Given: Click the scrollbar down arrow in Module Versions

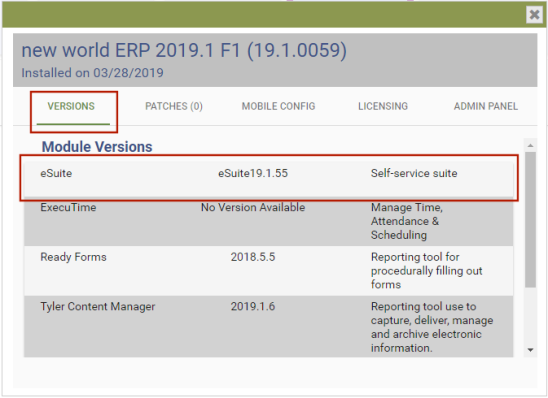Looking at the screenshot, I should (x=530, y=350).
